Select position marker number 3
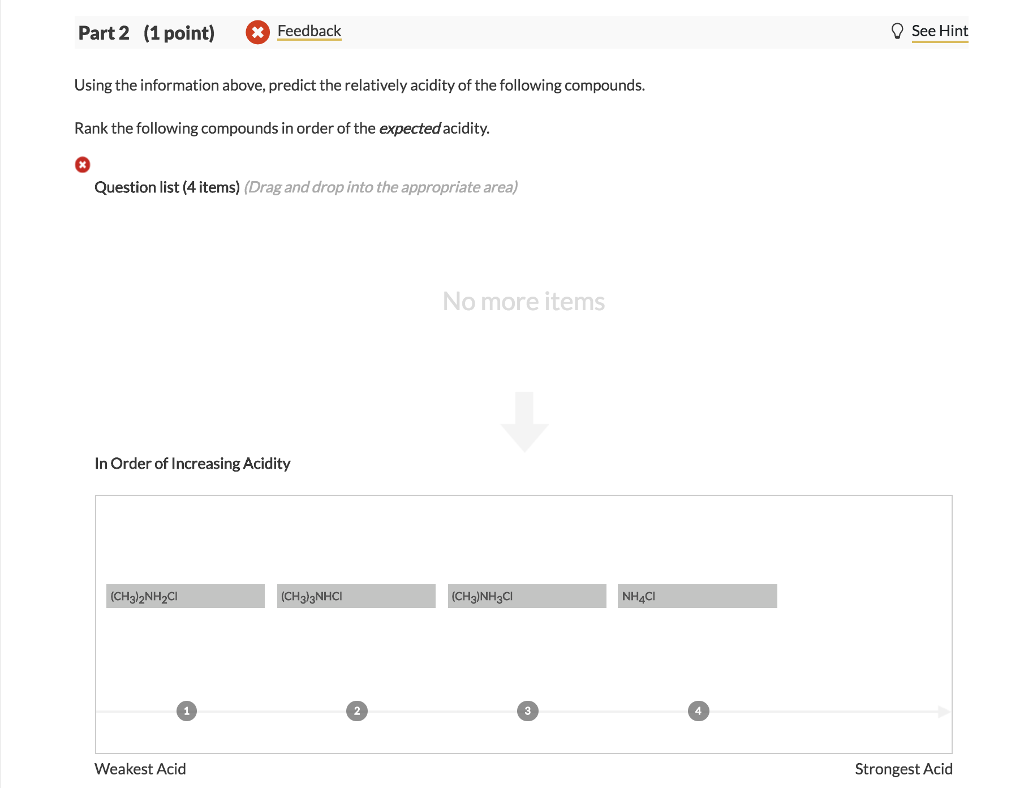This screenshot has height=788, width=1024. pyautogui.click(x=526, y=711)
